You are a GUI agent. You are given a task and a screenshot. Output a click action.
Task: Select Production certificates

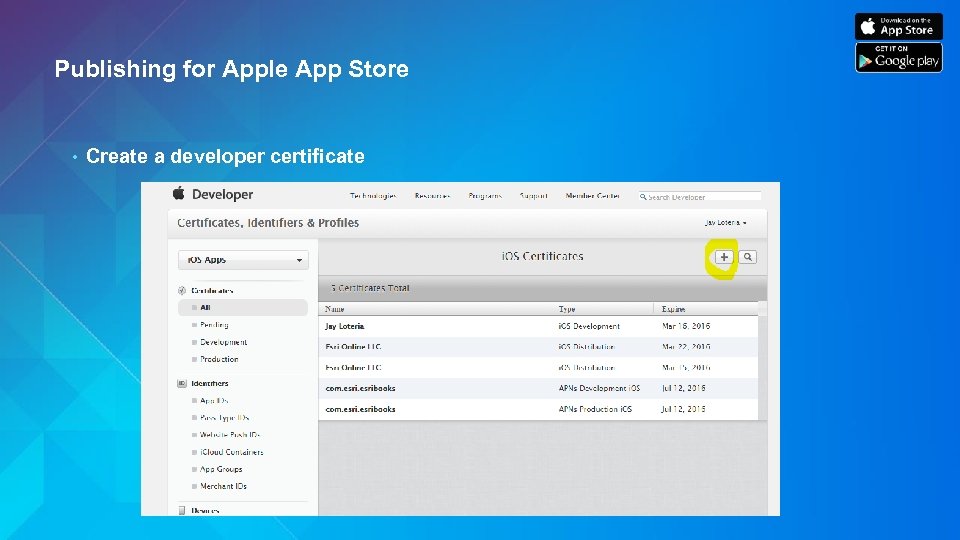(219, 359)
